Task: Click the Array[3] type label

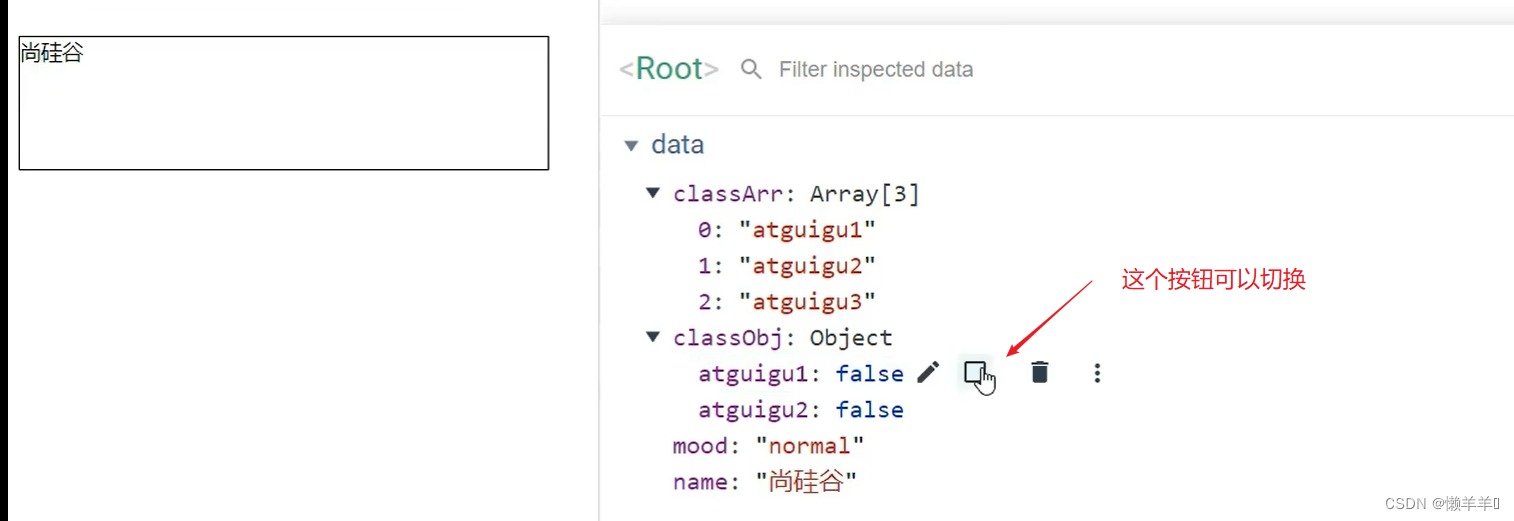Action: [864, 194]
